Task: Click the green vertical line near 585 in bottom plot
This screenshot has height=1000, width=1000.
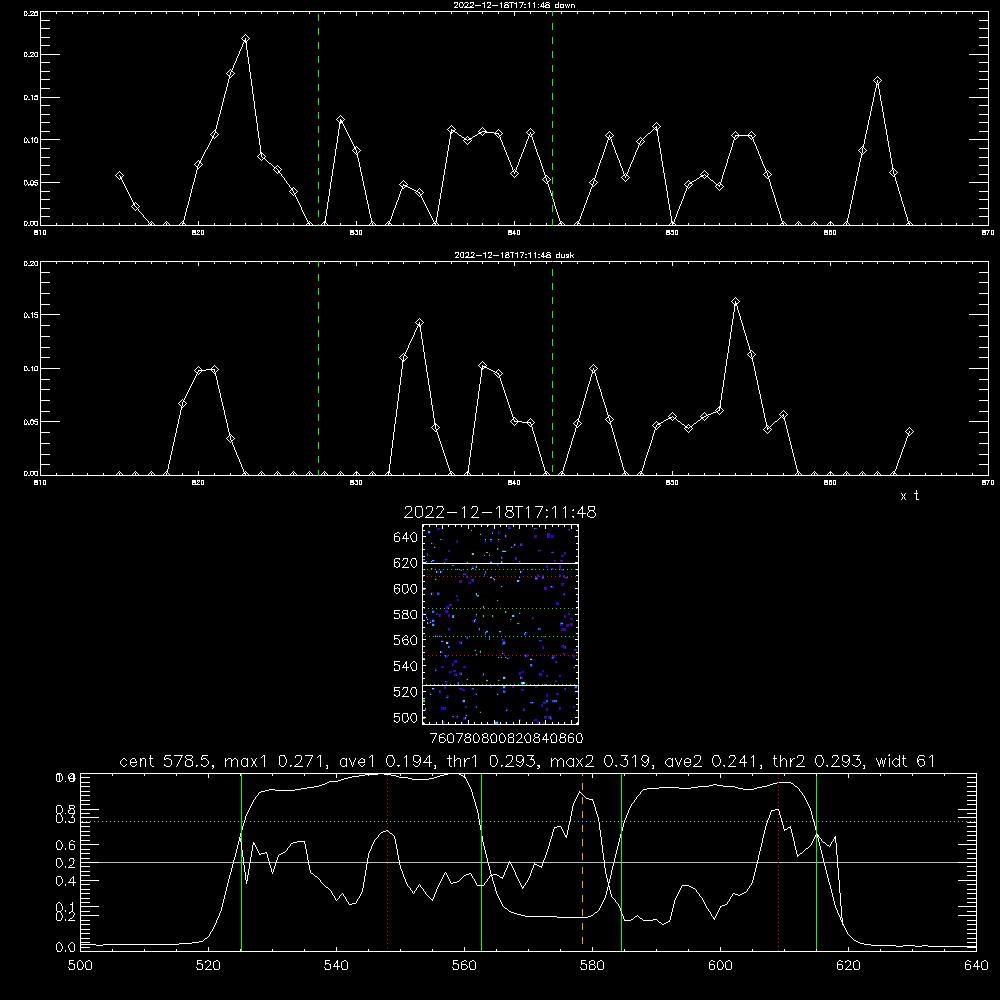Action: tap(621, 861)
